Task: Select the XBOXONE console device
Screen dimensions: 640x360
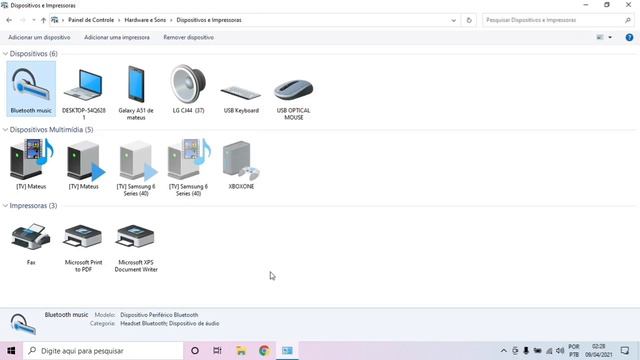Action: [x=241, y=164]
